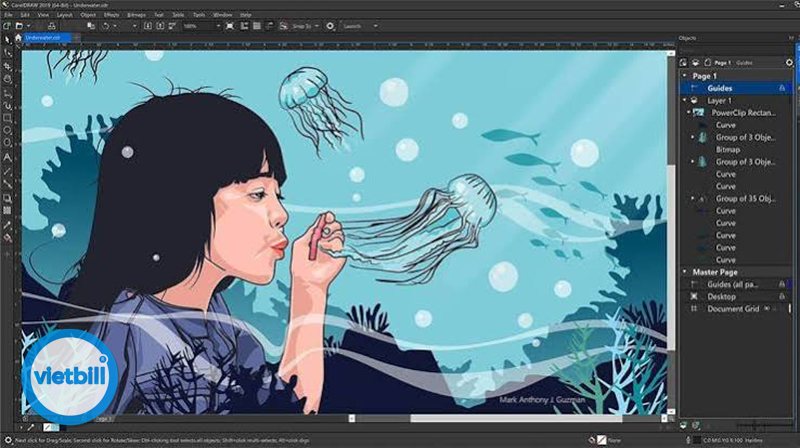Open Objects docker settings gear
Screen dimensions: 800x448
(x=789, y=63)
